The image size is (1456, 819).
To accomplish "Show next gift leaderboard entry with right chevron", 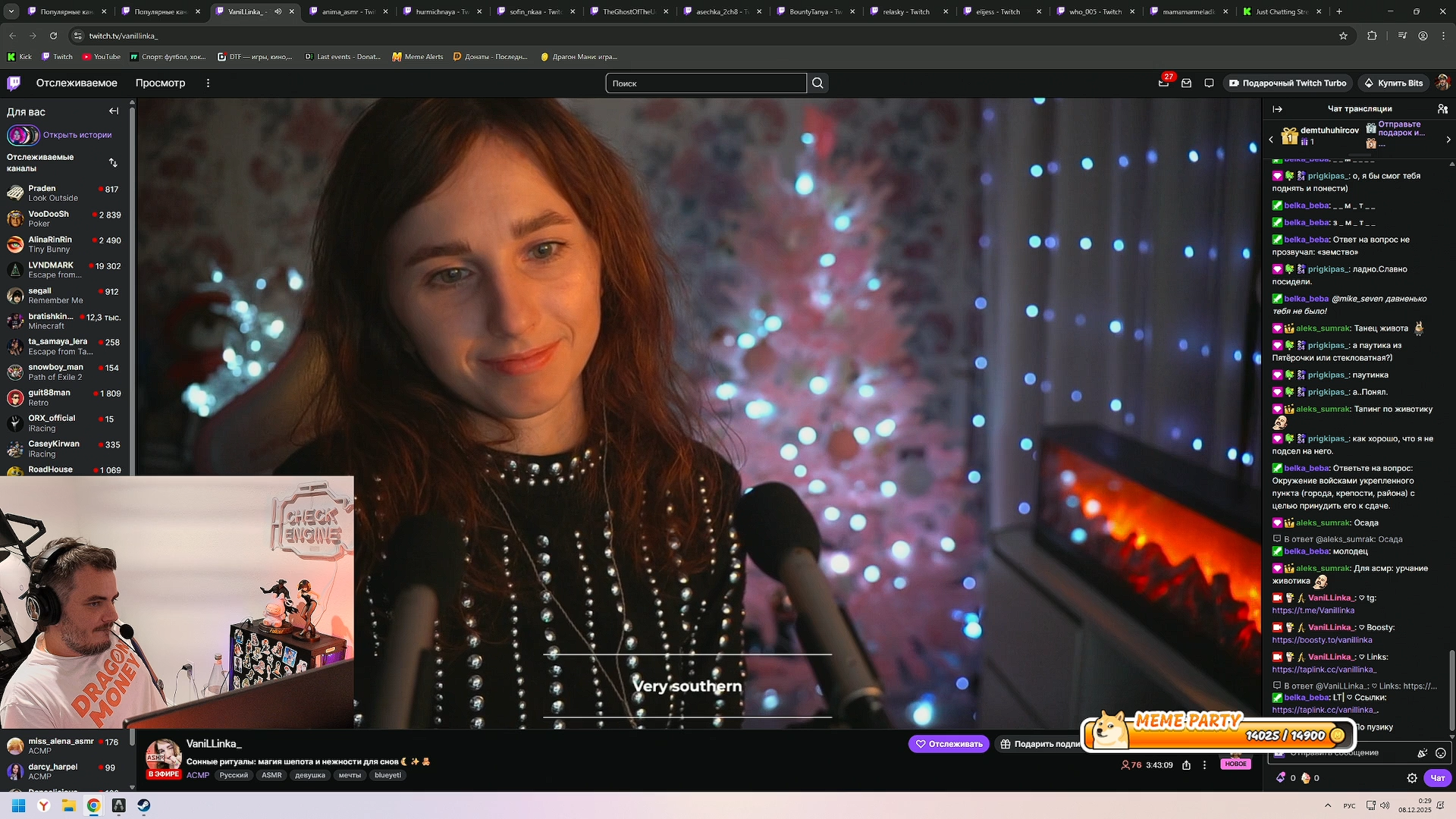I will (x=1448, y=140).
